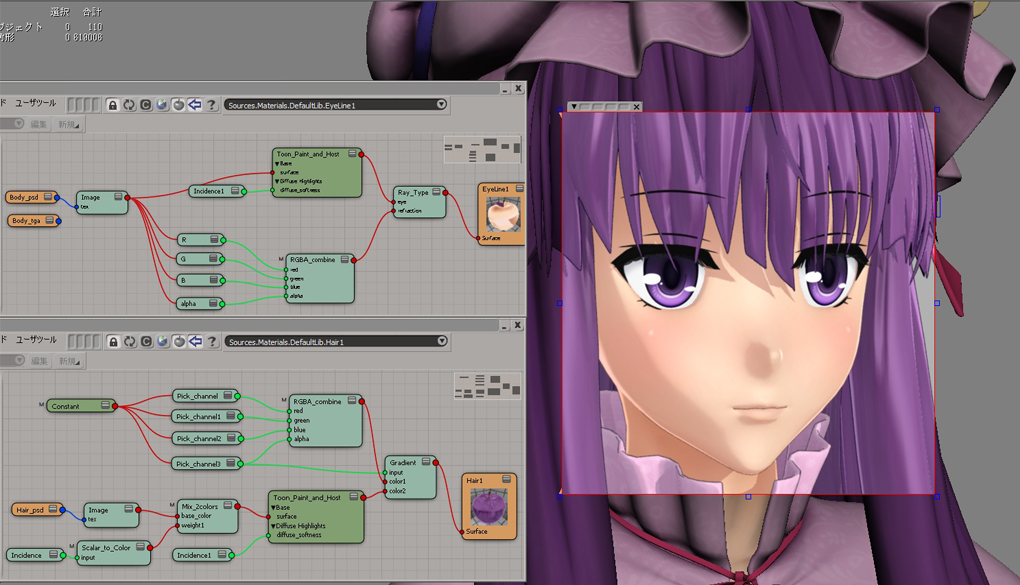
Task: Click the collapse icon on the Mix_2colors node
Action: [x=228, y=506]
